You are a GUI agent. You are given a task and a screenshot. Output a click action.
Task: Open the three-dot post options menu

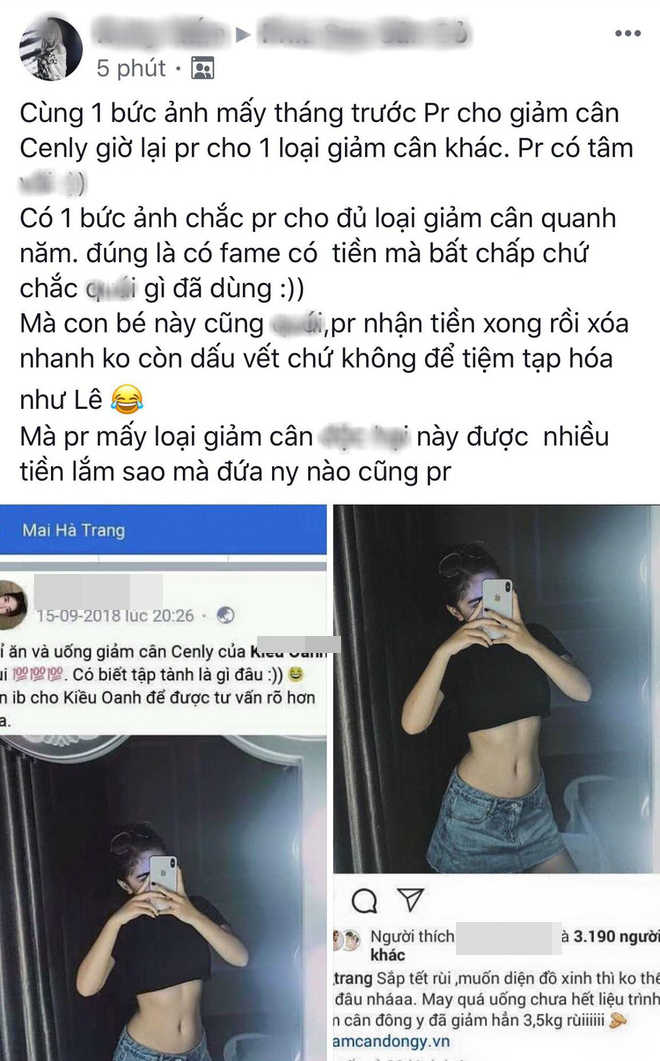click(x=628, y=33)
